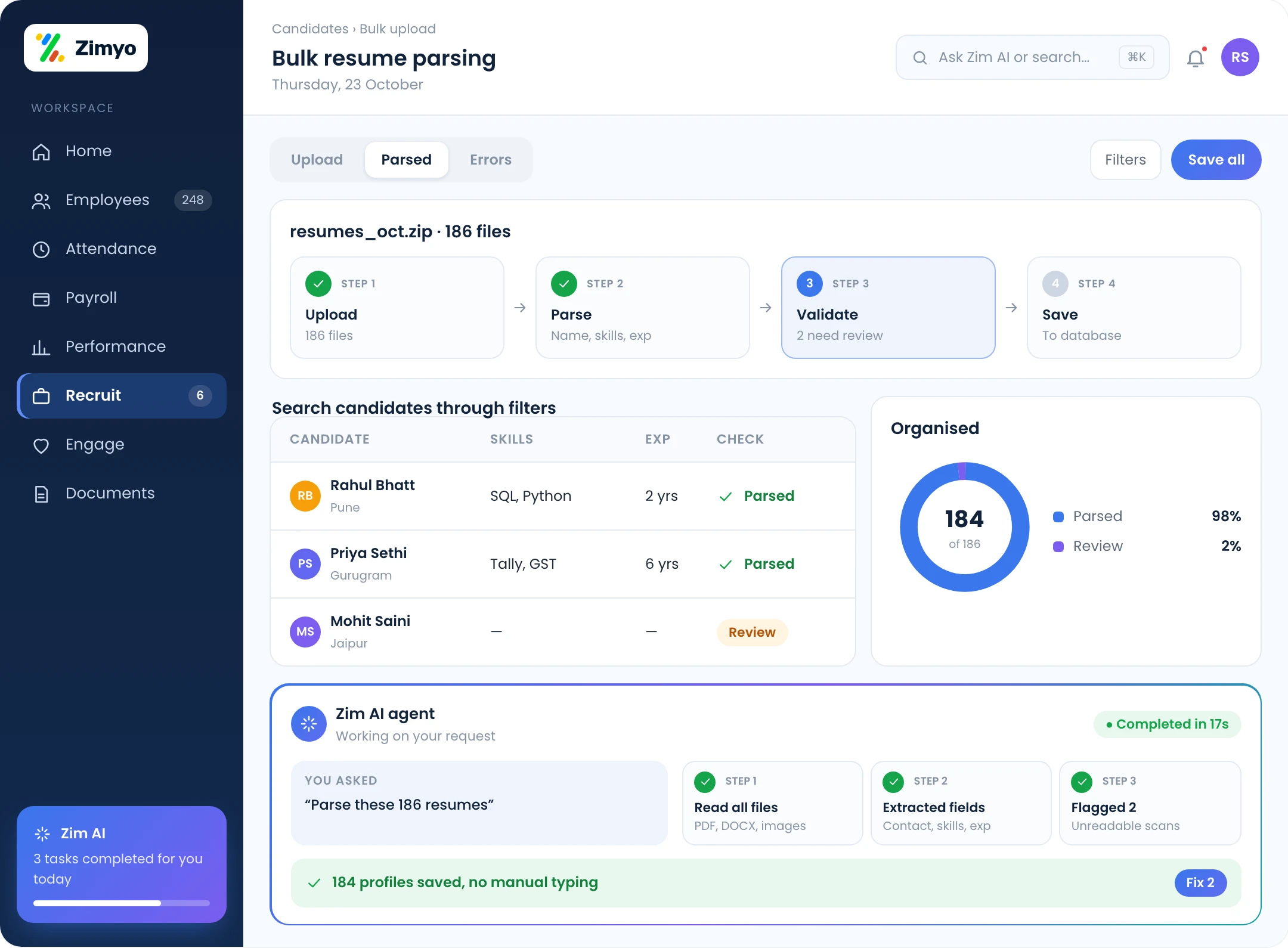Image resolution: width=1288 pixels, height=948 pixels.
Task: Open the Filters button
Action: (x=1125, y=159)
